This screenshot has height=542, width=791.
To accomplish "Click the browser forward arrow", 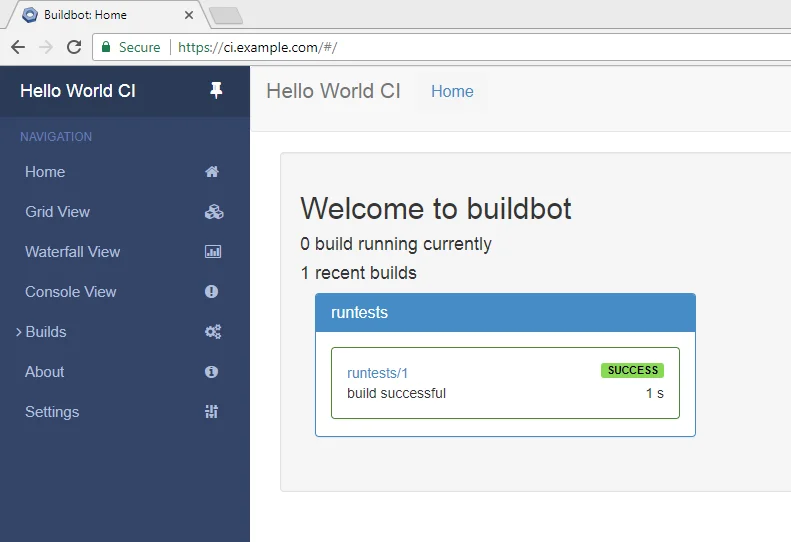I will (x=46, y=47).
